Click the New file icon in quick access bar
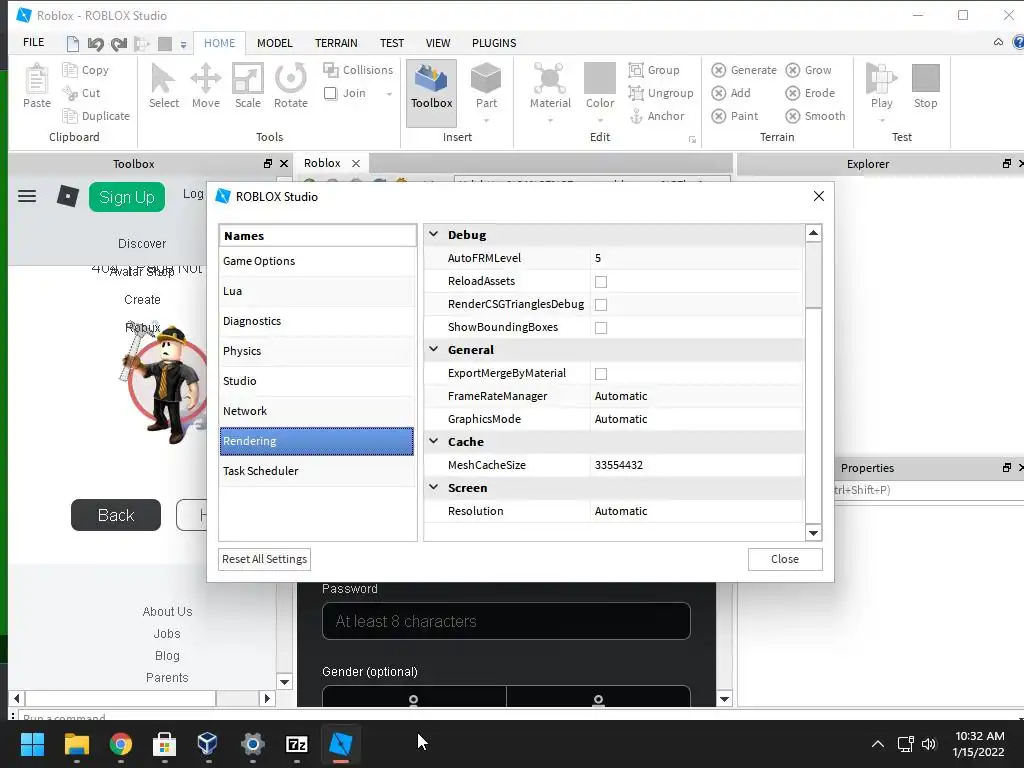This screenshot has height=768, width=1024. [x=72, y=44]
